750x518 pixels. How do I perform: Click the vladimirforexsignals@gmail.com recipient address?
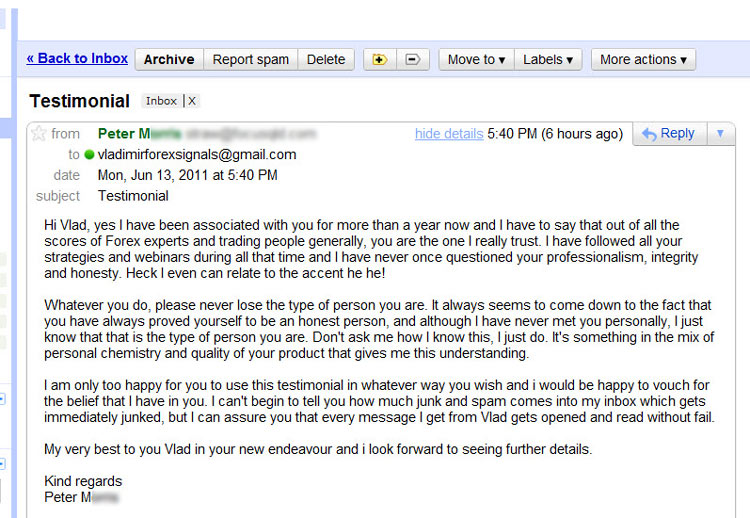(x=197, y=154)
